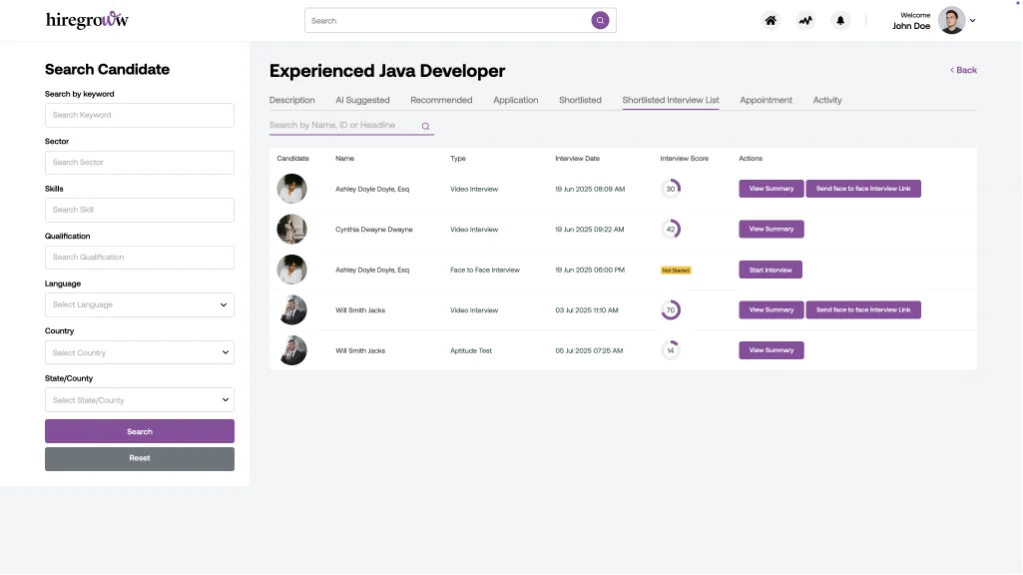Open the notifications bell icon

840,20
